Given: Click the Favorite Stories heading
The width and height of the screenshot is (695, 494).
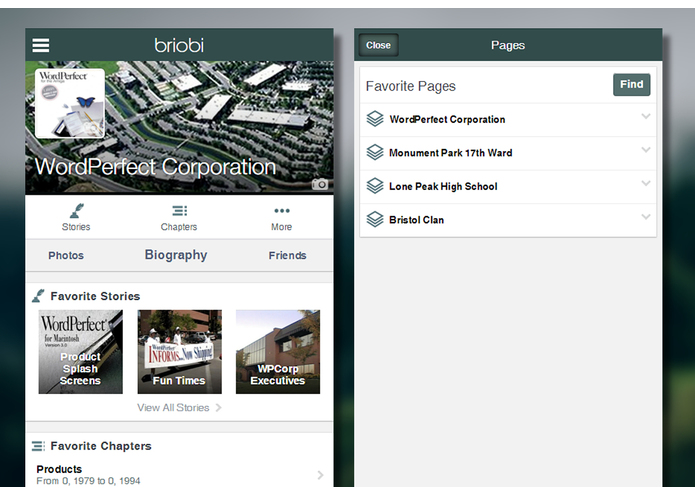Looking at the screenshot, I should pyautogui.click(x=95, y=296).
